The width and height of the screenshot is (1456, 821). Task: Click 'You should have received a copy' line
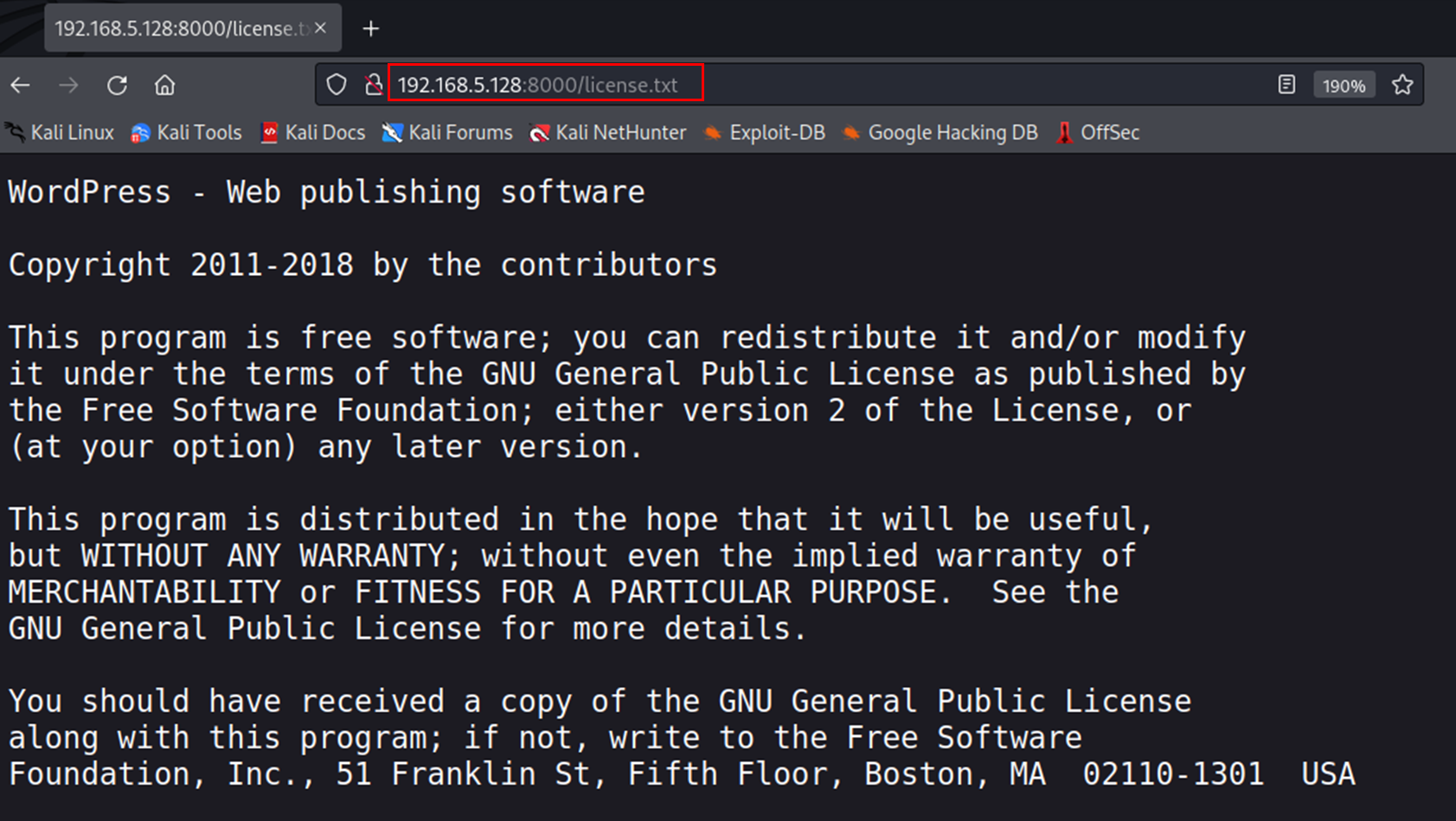point(600,701)
